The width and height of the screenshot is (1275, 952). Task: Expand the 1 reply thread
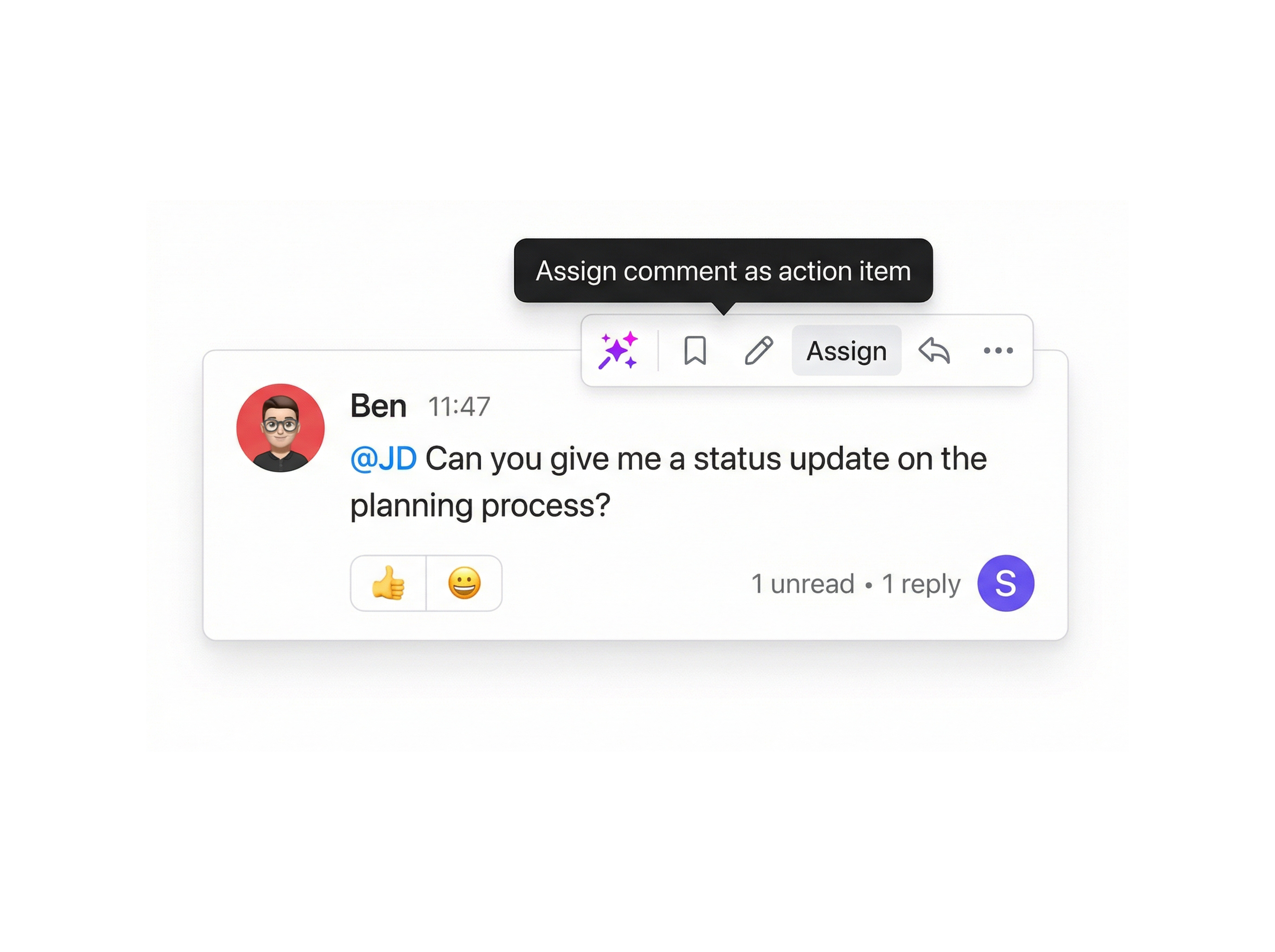[921, 583]
